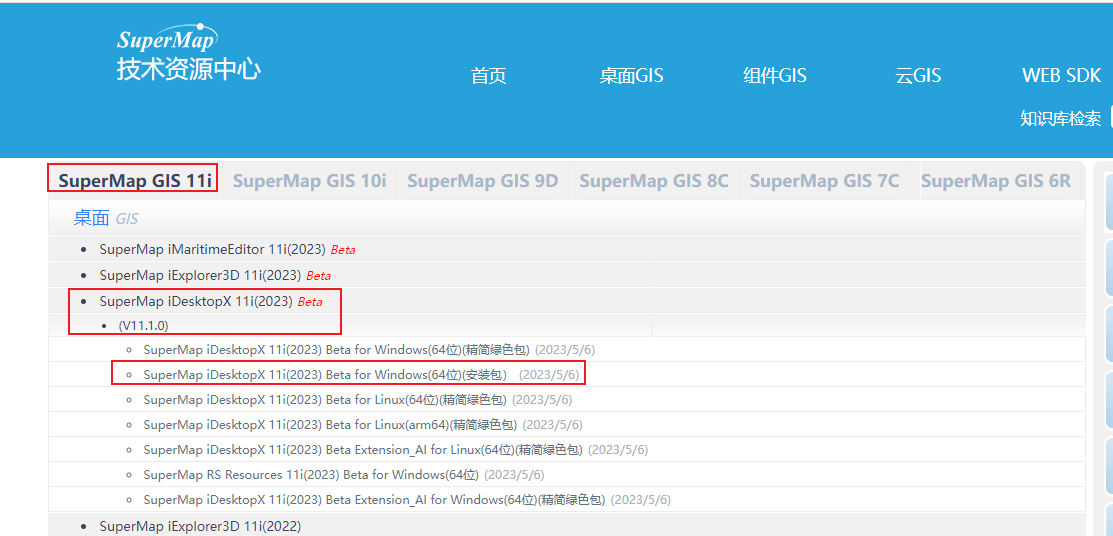Click the red Beta tag beside iMaritimeEditor
The image size is (1113, 536).
[x=343, y=251]
